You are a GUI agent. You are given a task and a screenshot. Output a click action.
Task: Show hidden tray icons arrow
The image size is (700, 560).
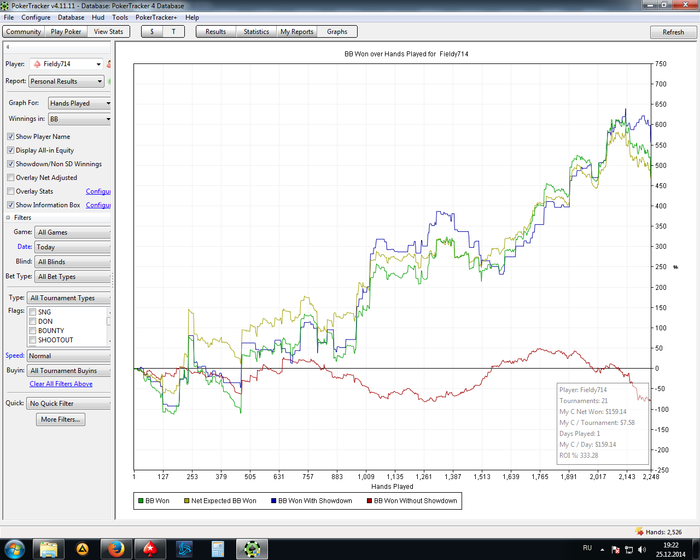pyautogui.click(x=602, y=550)
